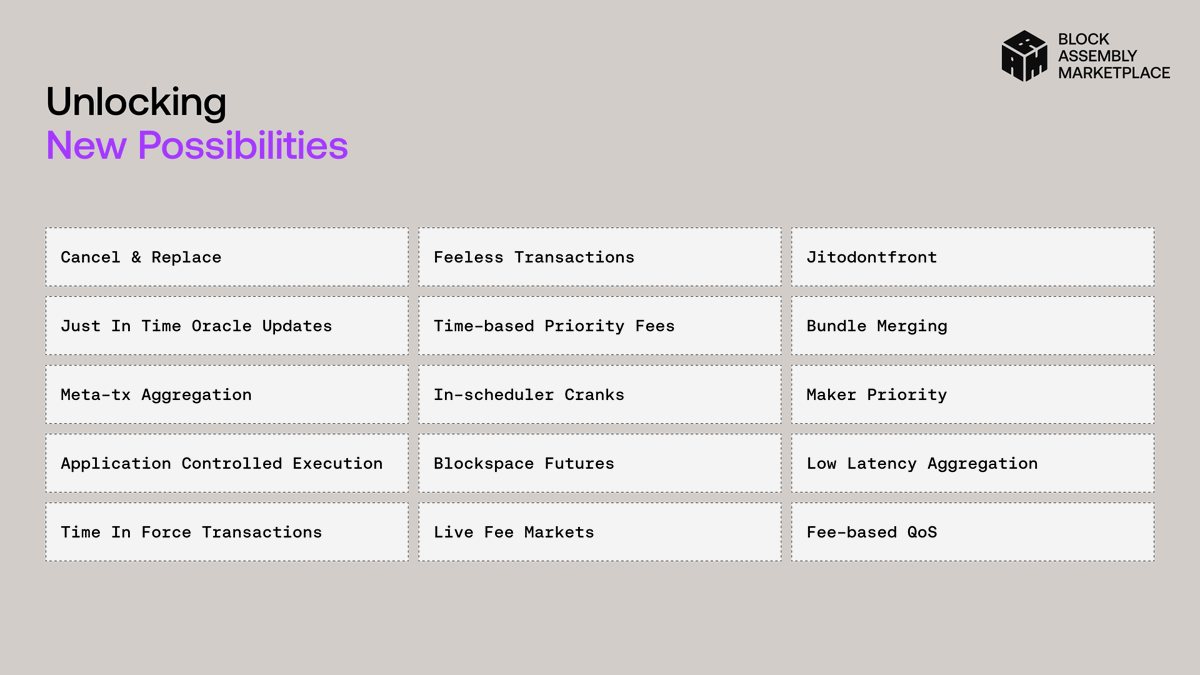The width and height of the screenshot is (1200, 675).
Task: Click the purple New Possibilities heading
Action: pyautogui.click(x=197, y=146)
